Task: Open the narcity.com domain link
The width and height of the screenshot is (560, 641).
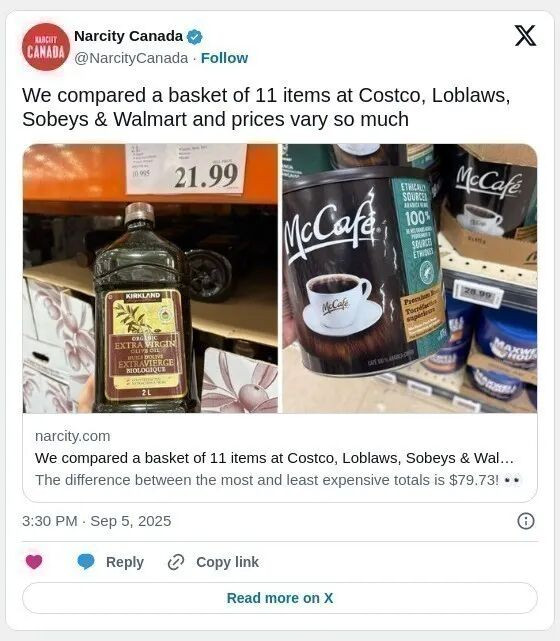Action: coord(73,436)
